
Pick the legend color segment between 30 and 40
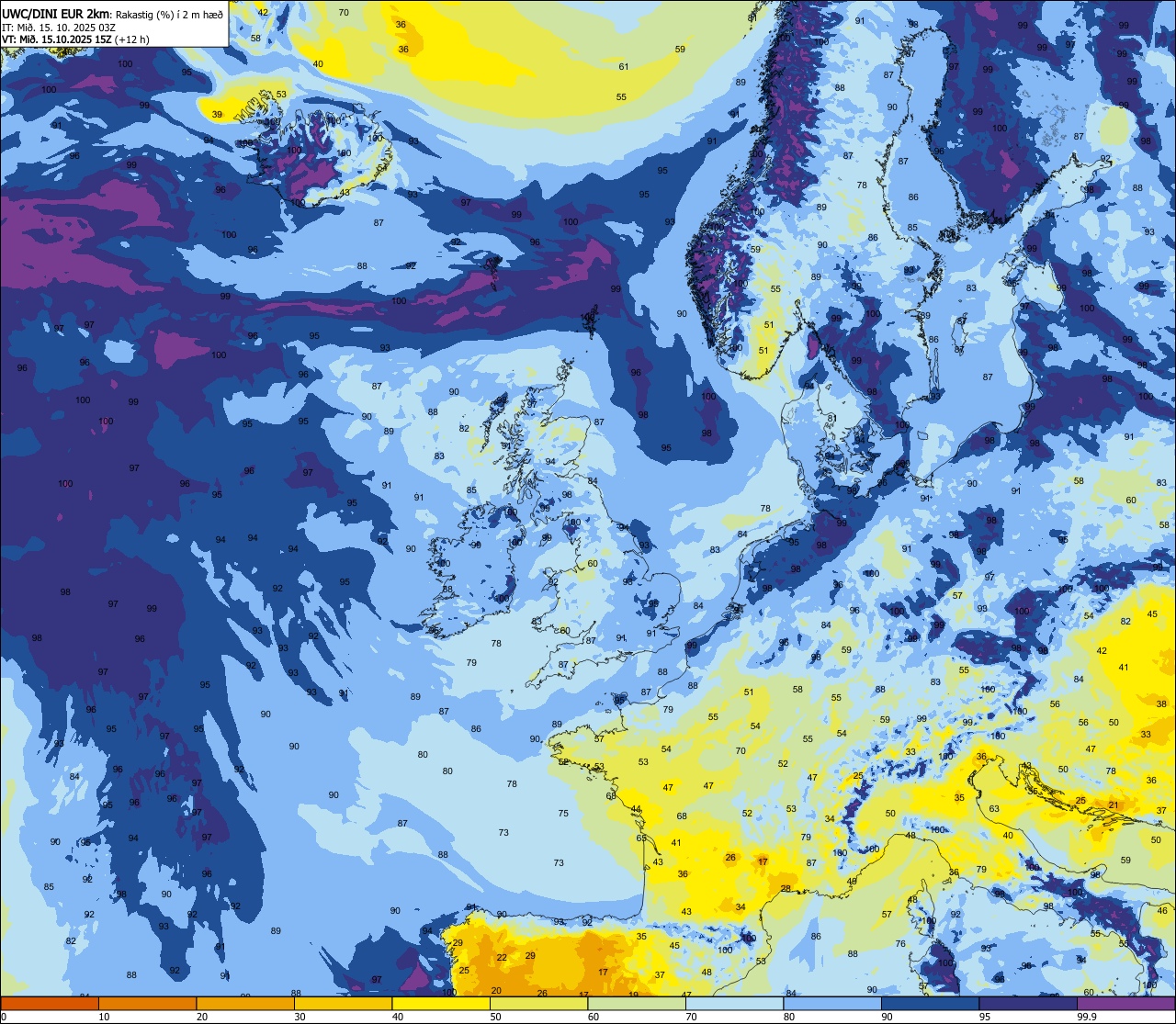(x=343, y=1003)
